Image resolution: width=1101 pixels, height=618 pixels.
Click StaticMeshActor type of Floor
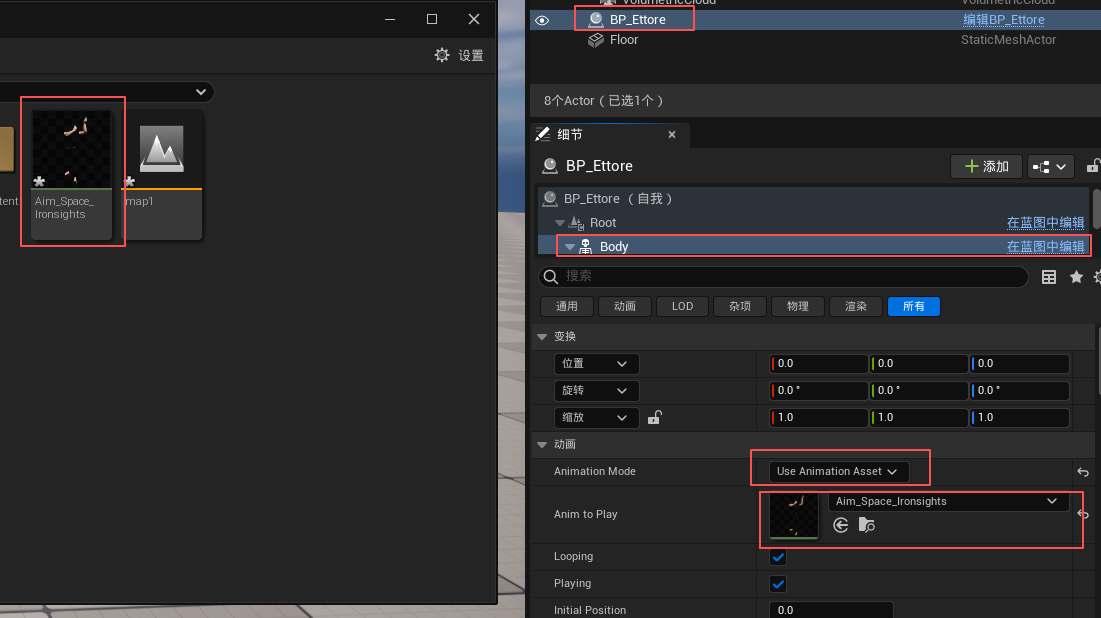(x=1008, y=40)
